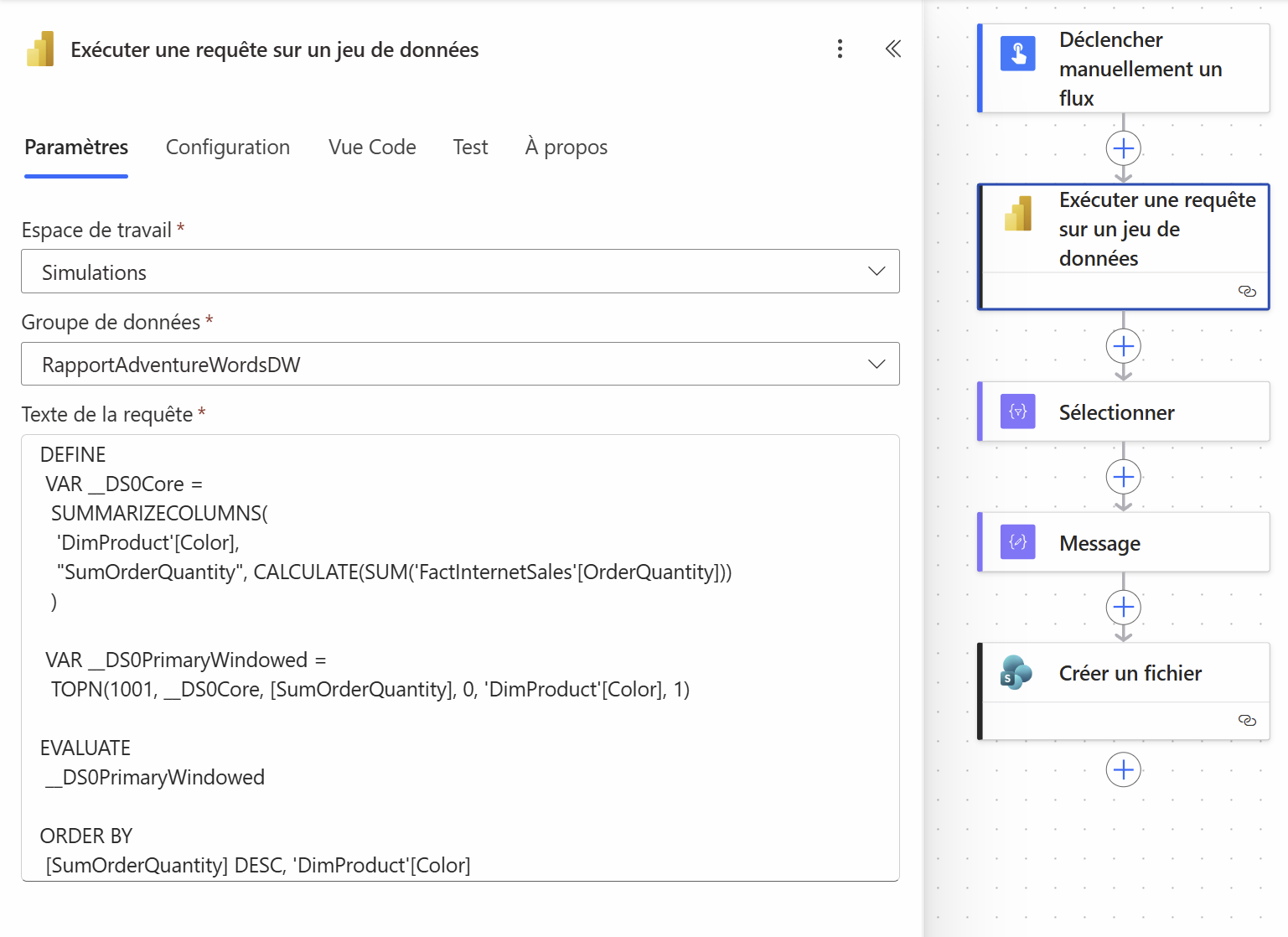Open the Vue Code tab
The image size is (1288, 937).
click(372, 148)
